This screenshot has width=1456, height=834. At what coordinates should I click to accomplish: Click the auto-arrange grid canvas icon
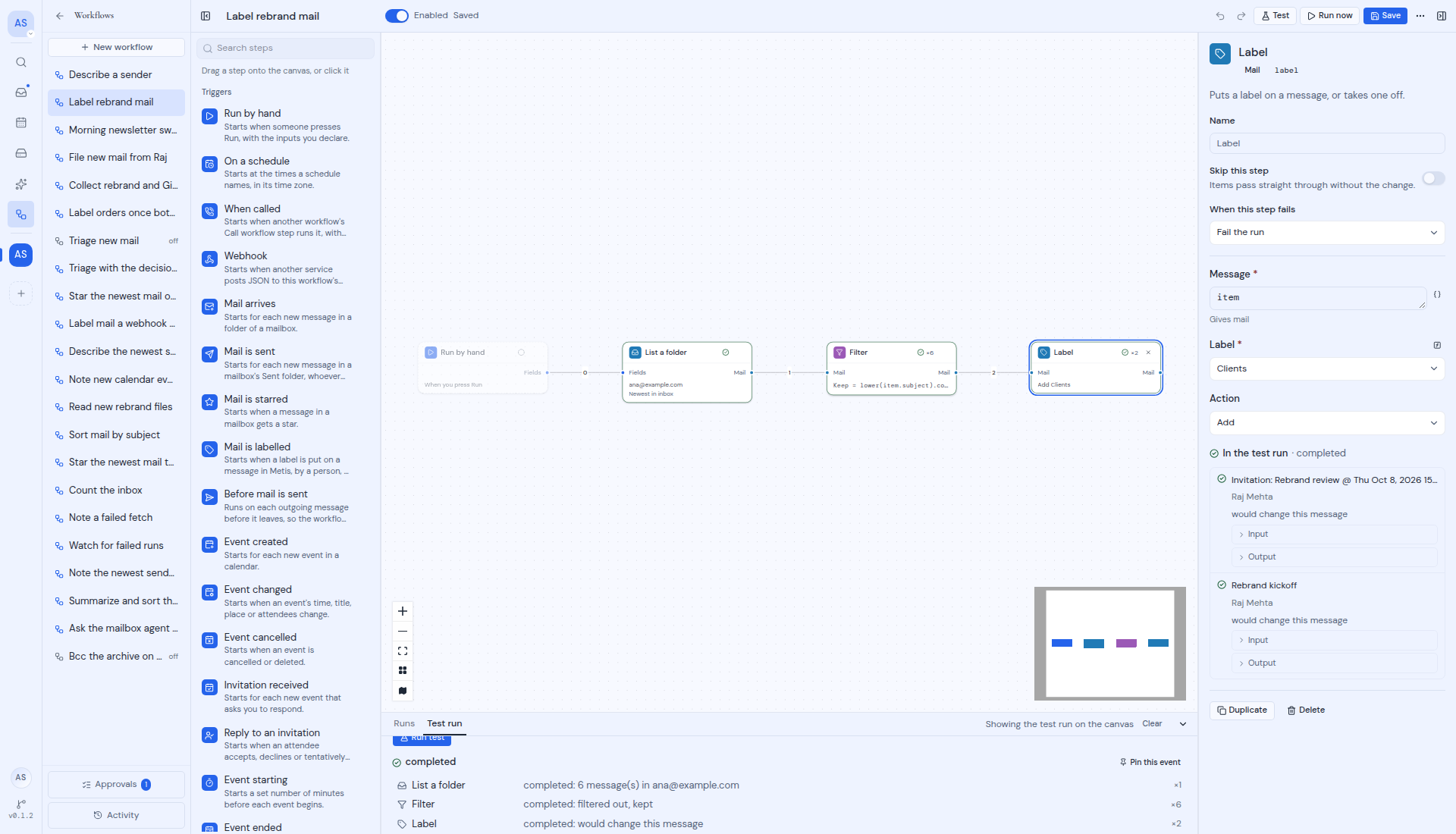[x=403, y=670]
